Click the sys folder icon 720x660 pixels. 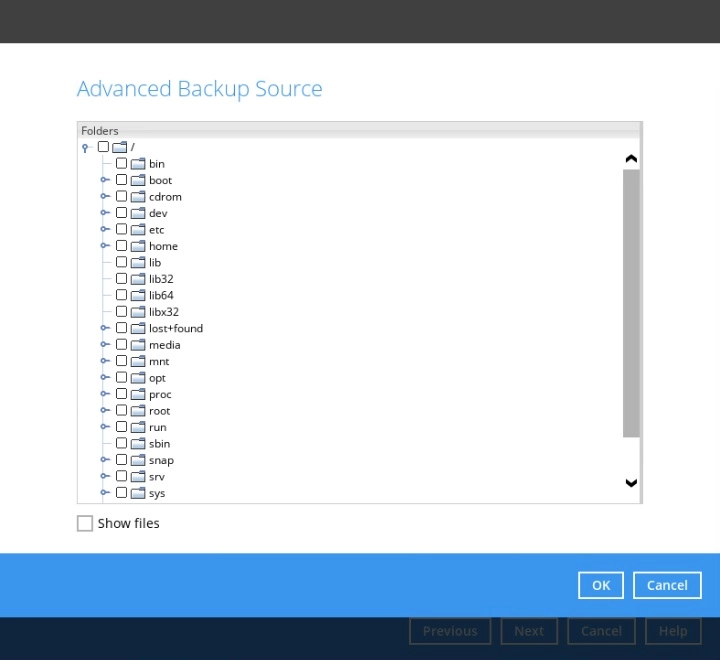pos(138,493)
